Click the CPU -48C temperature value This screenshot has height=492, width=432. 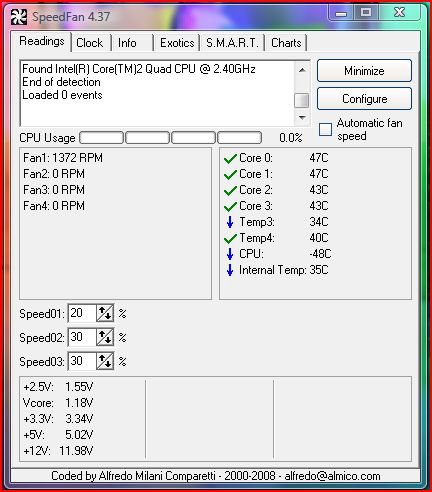click(320, 254)
